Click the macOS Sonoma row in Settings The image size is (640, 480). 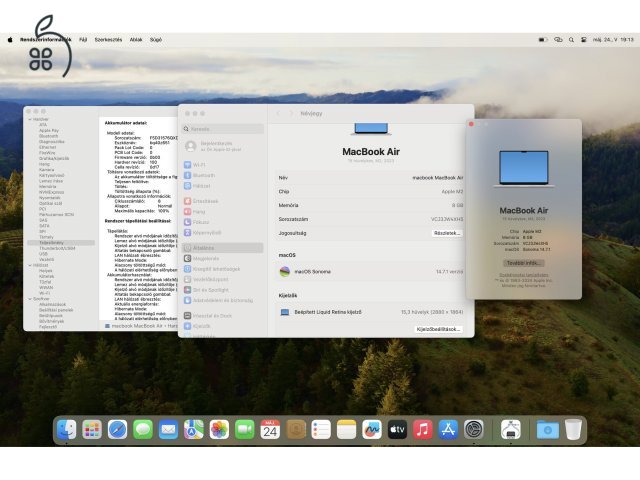371,271
